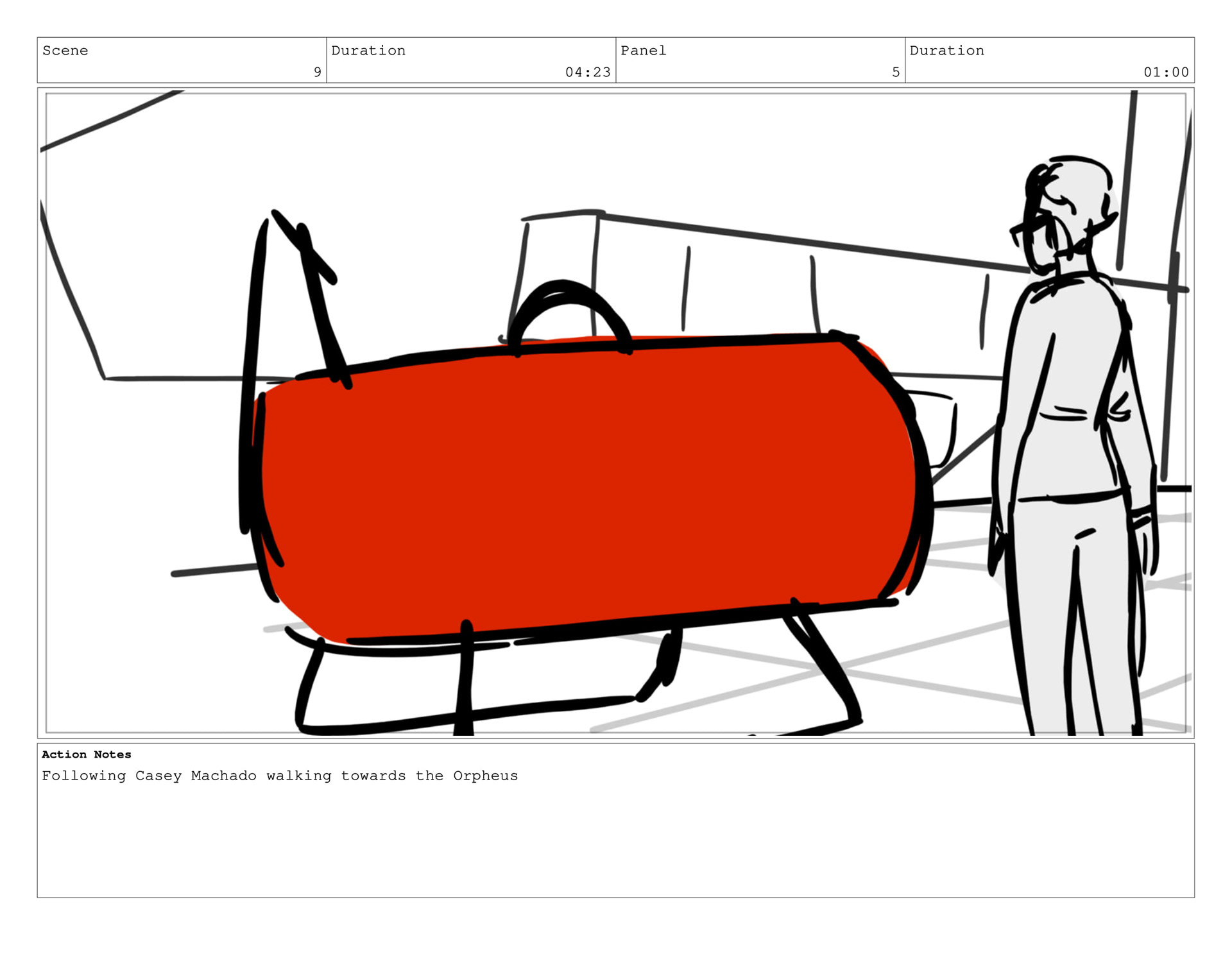Select the scene number 9 field
This screenshot has width=1232, height=954.
(x=317, y=72)
